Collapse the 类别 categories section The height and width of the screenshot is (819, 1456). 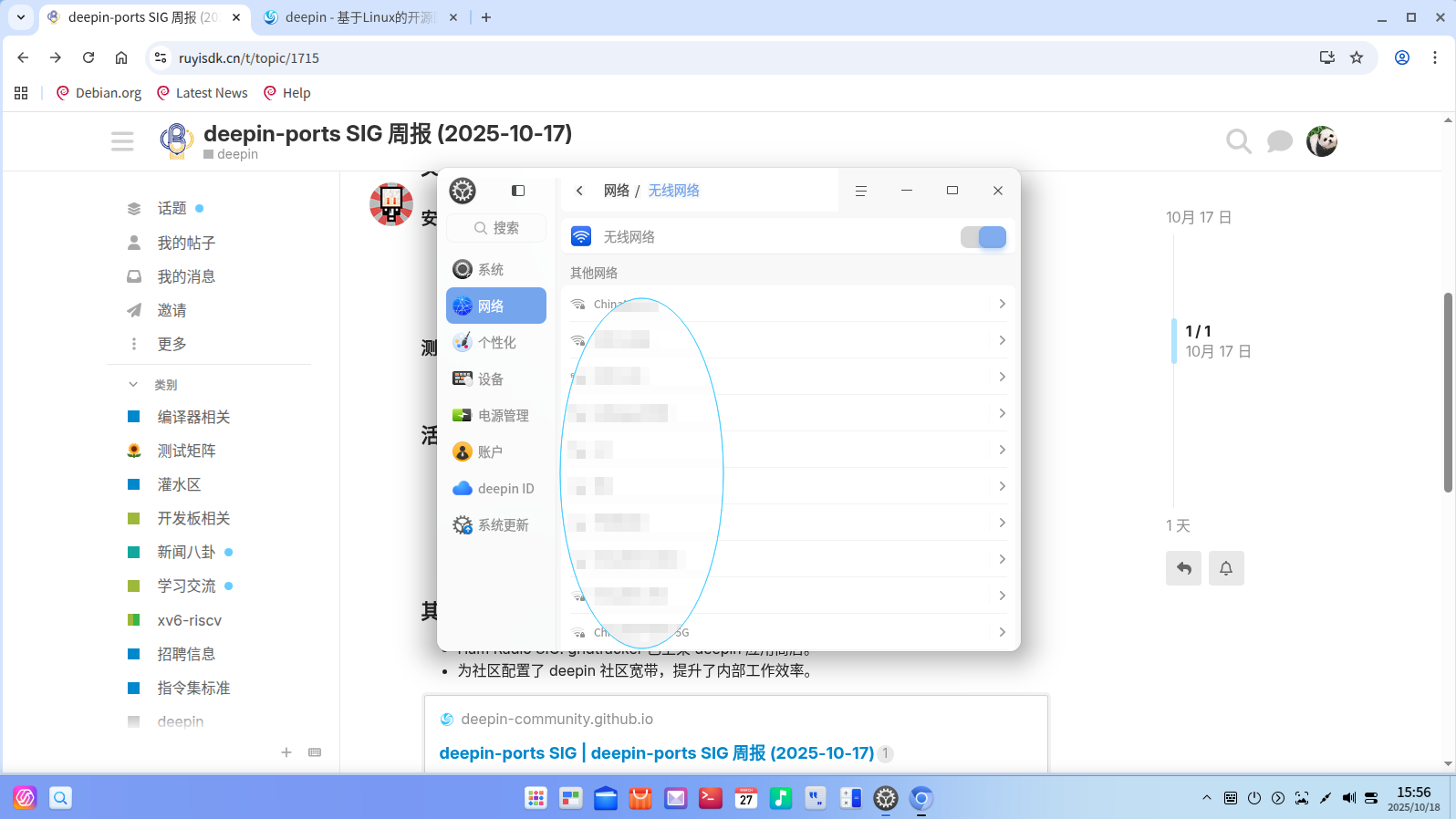point(133,385)
